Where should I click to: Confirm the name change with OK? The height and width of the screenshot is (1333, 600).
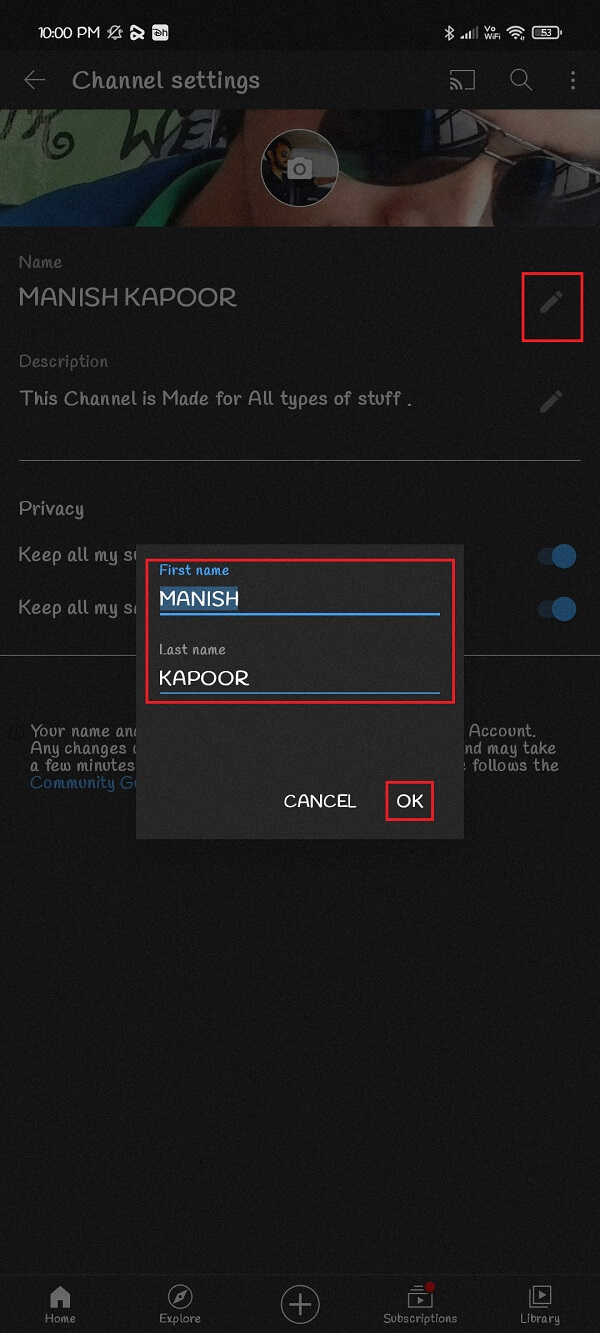410,801
